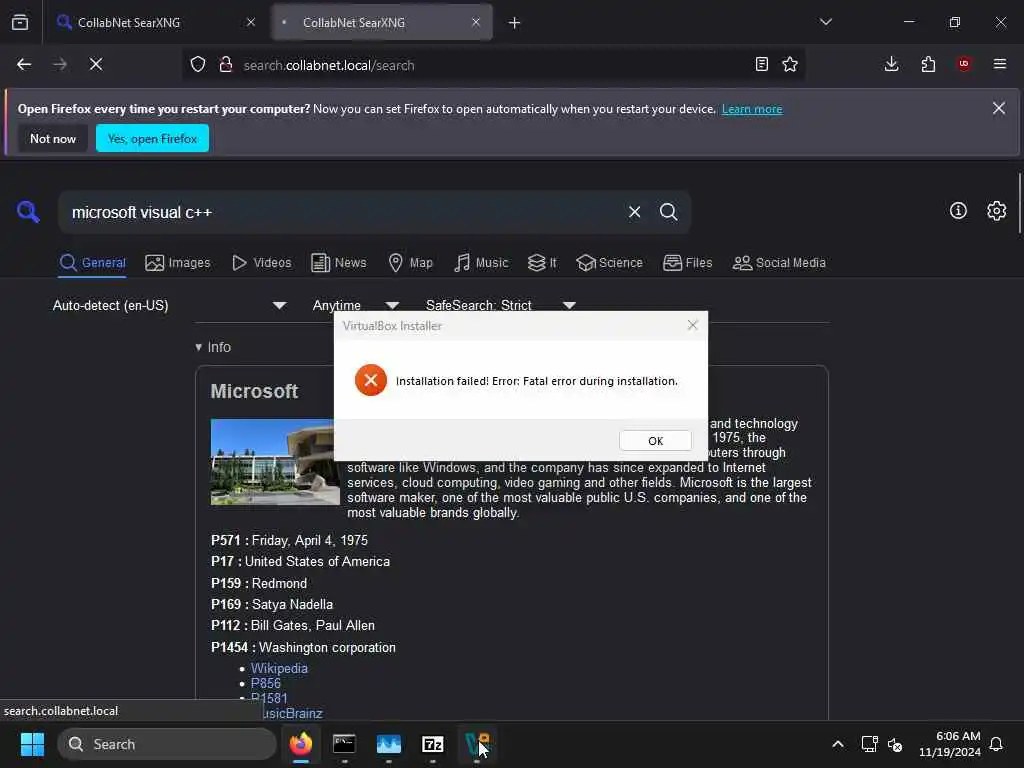This screenshot has height=768, width=1024.
Task: Click the SearXNG logo magnifier
Action: point(28,212)
